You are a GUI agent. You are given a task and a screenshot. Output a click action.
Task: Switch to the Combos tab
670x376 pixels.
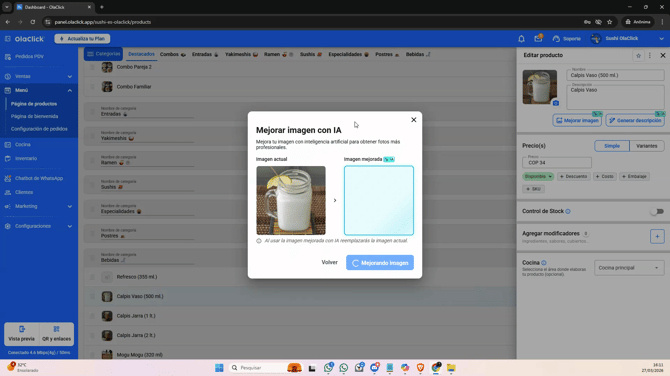(x=173, y=54)
